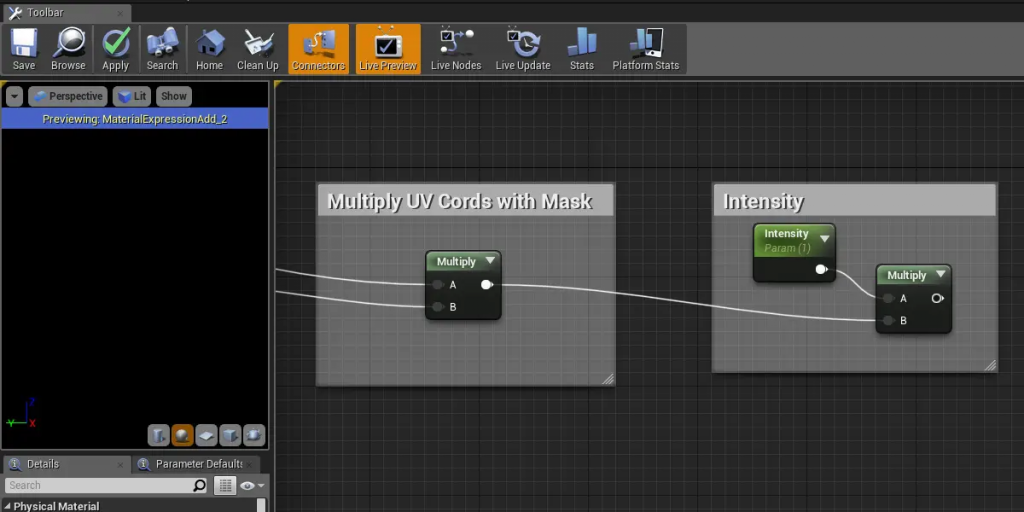This screenshot has height=512, width=1024.
Task: Preview material on the cube primitive
Action: (x=230, y=435)
